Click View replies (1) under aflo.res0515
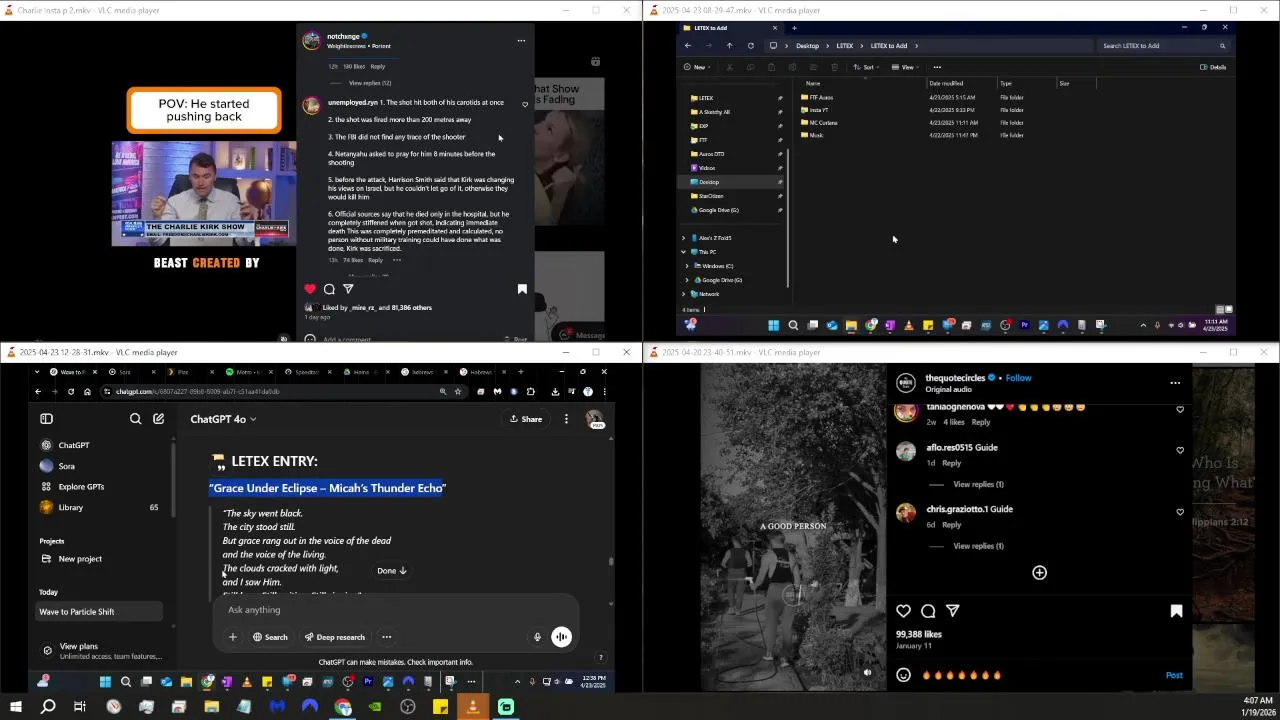 point(978,484)
